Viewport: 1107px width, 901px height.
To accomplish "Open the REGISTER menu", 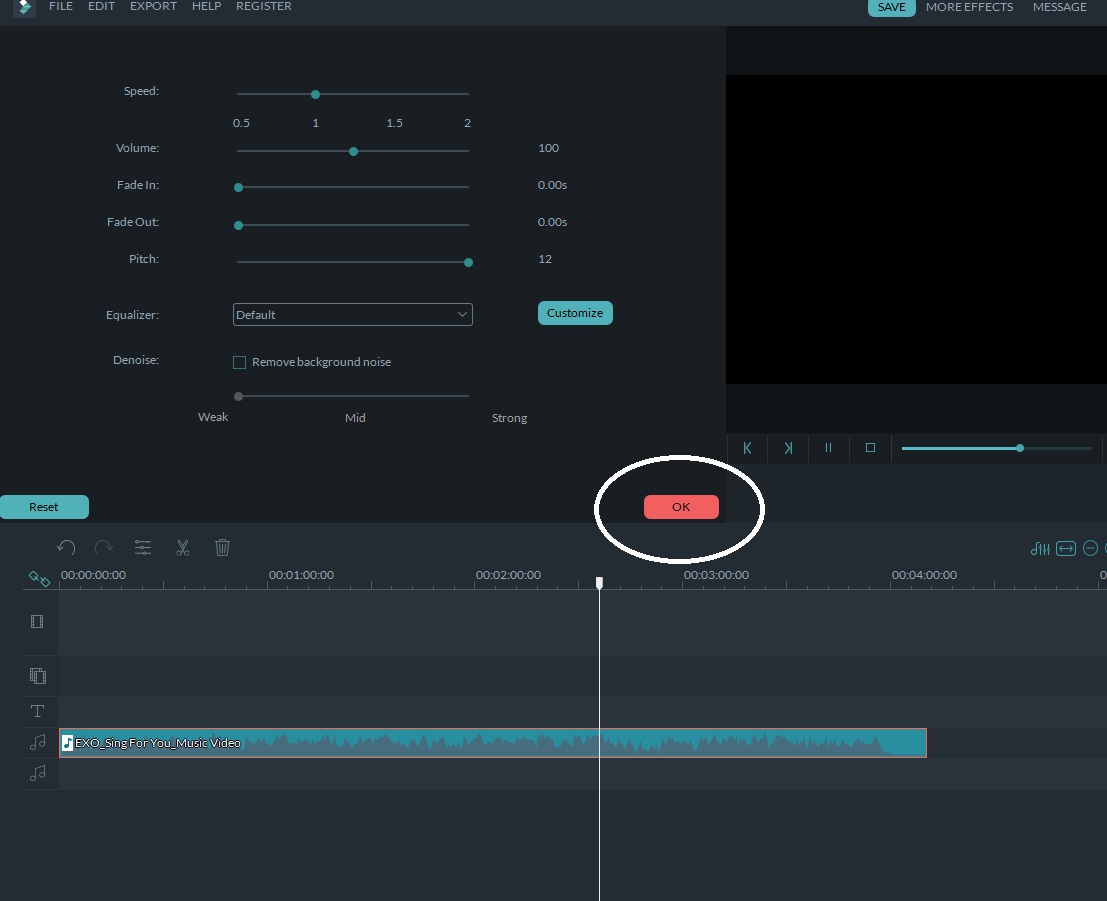I will (263, 6).
